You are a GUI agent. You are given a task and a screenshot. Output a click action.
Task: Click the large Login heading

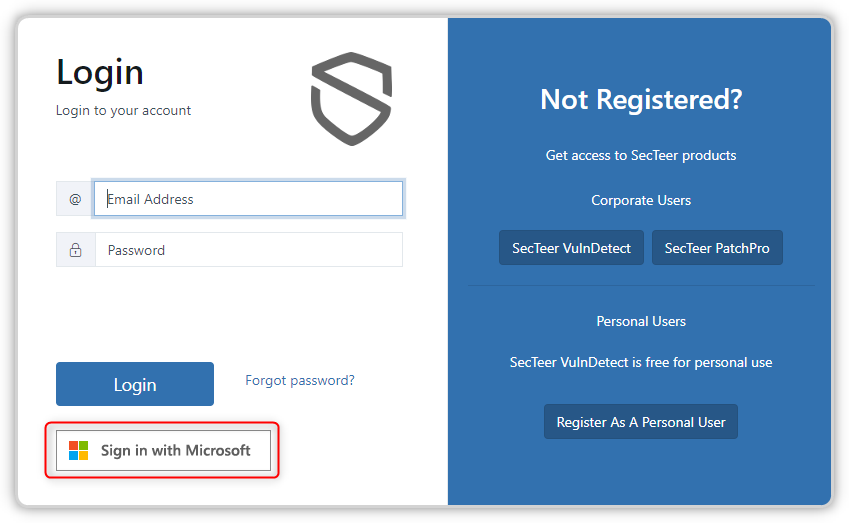[x=100, y=73]
